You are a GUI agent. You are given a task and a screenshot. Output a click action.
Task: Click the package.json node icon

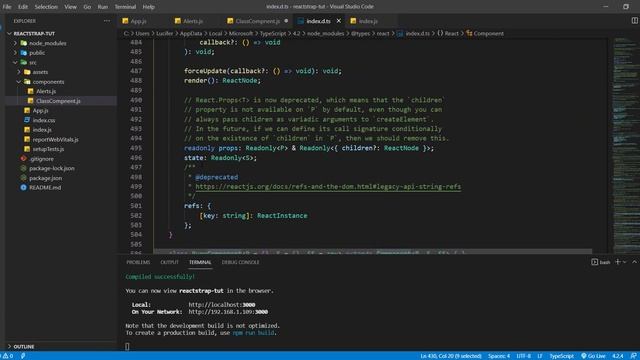(23, 178)
